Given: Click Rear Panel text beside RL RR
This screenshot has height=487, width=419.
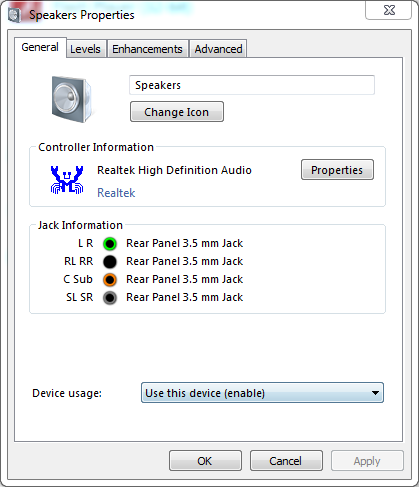Looking at the screenshot, I should 185,261.
